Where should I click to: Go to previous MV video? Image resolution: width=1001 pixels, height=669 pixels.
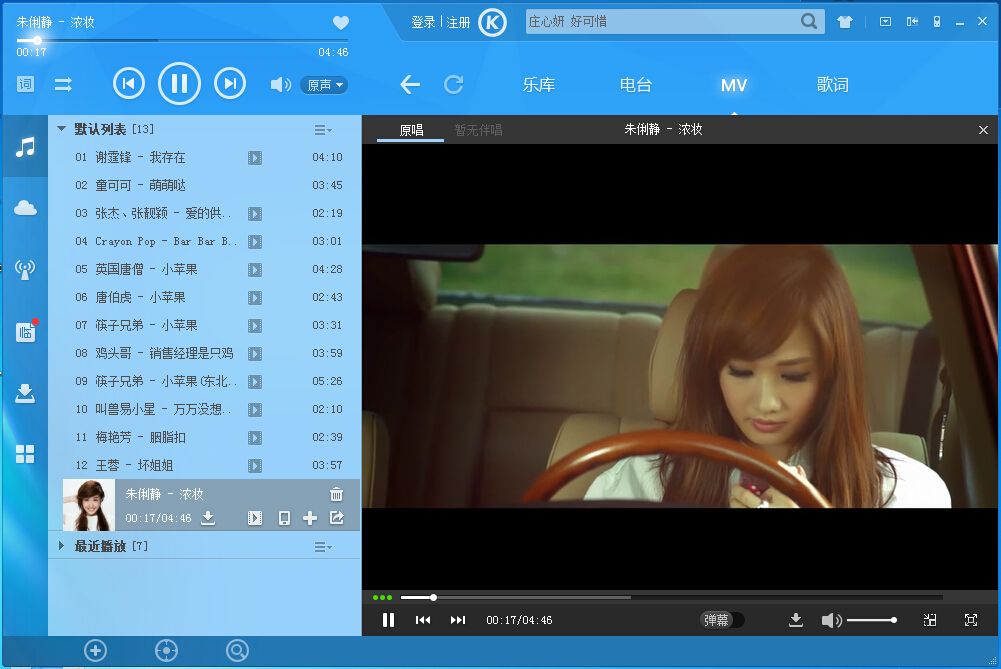click(x=423, y=620)
